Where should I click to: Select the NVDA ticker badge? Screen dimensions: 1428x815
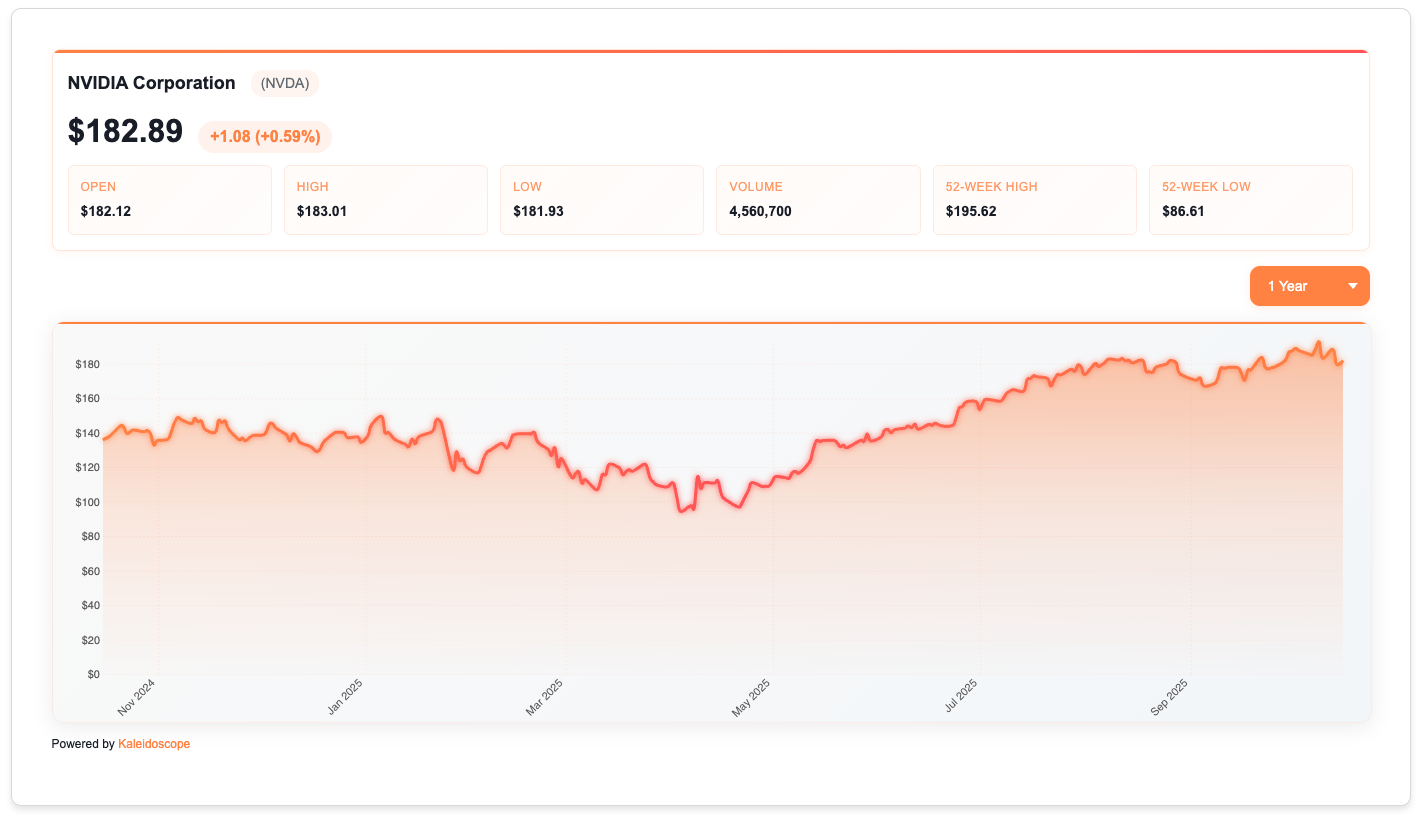point(284,83)
